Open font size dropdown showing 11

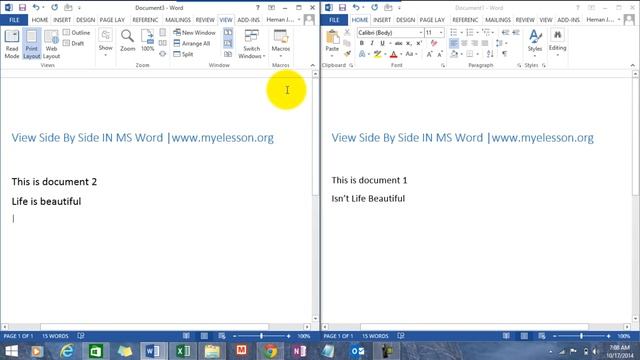(441, 33)
